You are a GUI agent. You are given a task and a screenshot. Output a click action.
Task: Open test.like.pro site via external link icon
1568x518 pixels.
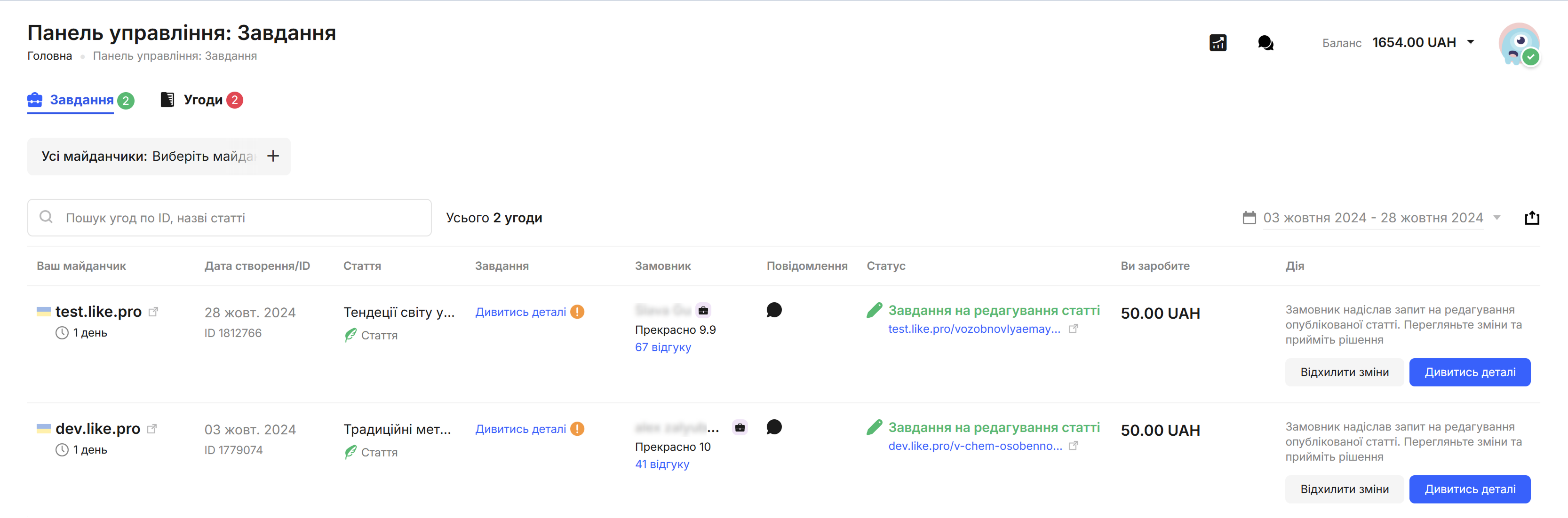pos(153,311)
